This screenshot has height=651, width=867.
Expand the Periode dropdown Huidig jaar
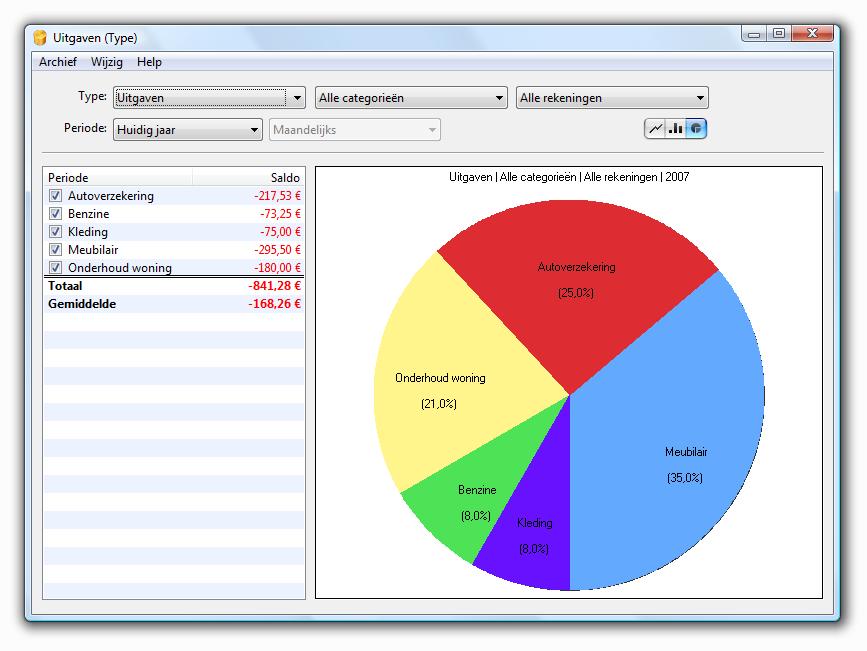coord(187,129)
